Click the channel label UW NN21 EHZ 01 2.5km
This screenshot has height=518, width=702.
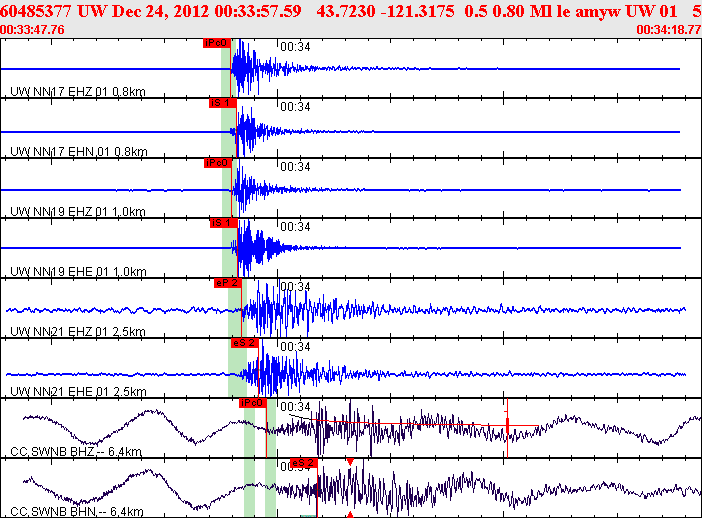tap(77, 332)
